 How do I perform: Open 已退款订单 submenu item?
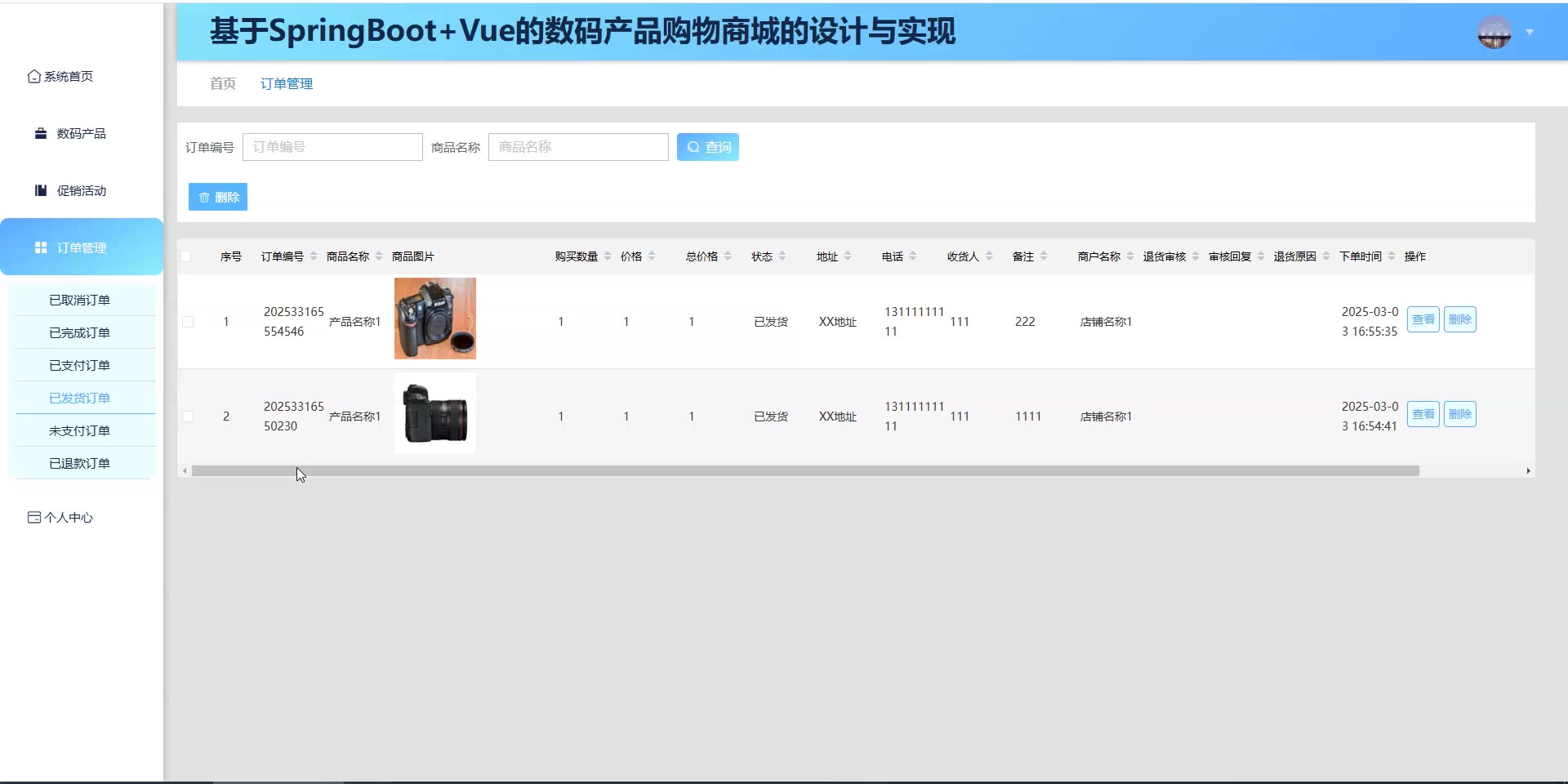pyautogui.click(x=79, y=463)
